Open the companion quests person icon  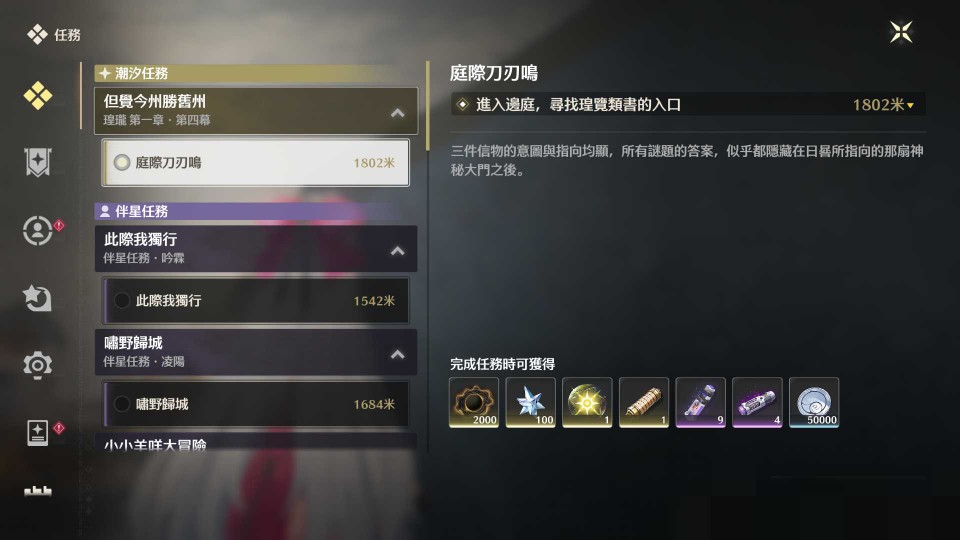point(38,231)
